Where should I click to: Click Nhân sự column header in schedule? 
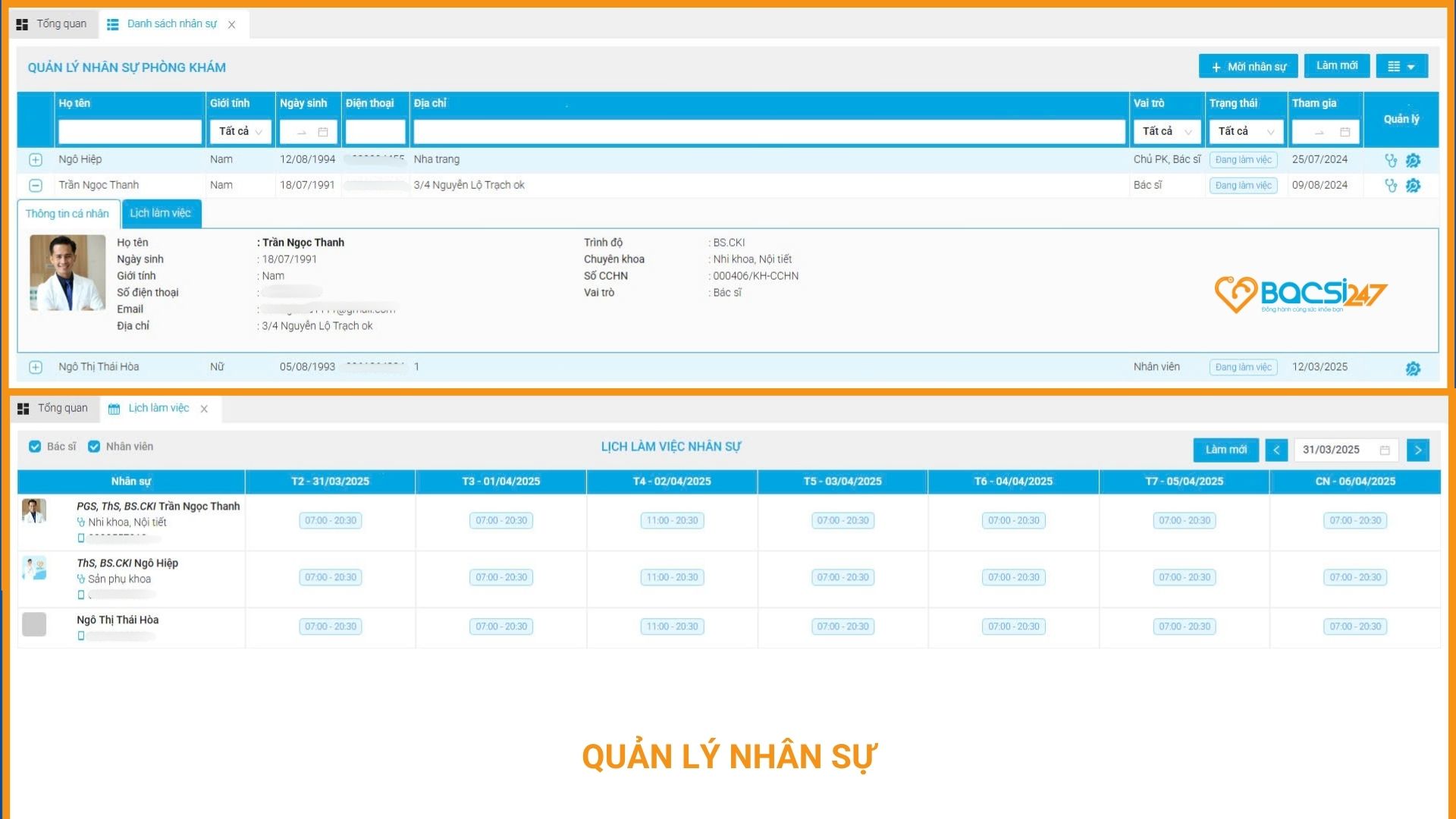pos(131,482)
